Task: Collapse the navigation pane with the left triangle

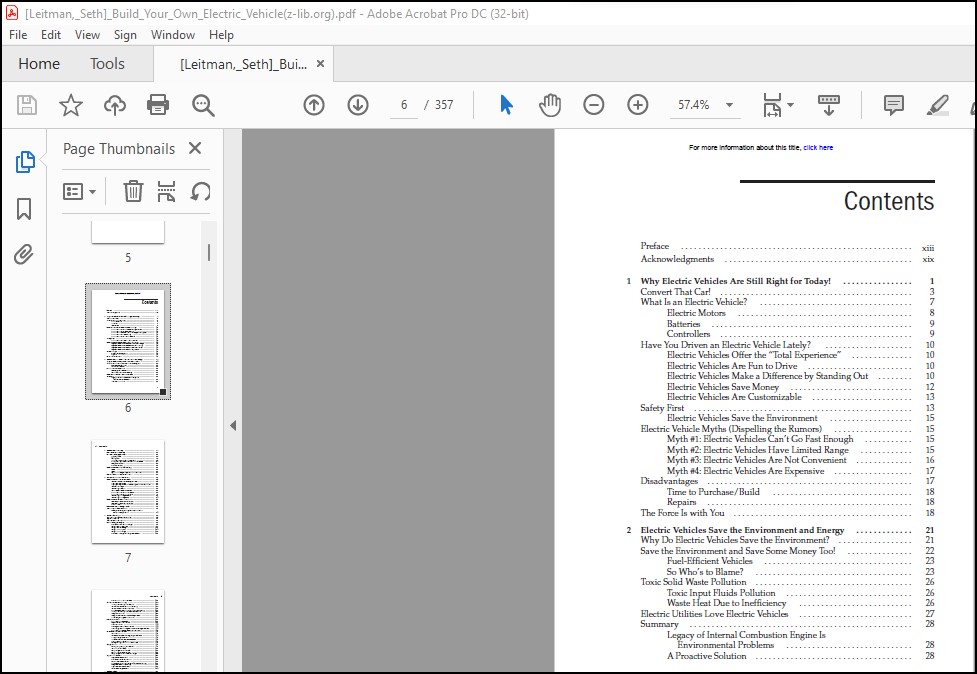Action: click(233, 425)
